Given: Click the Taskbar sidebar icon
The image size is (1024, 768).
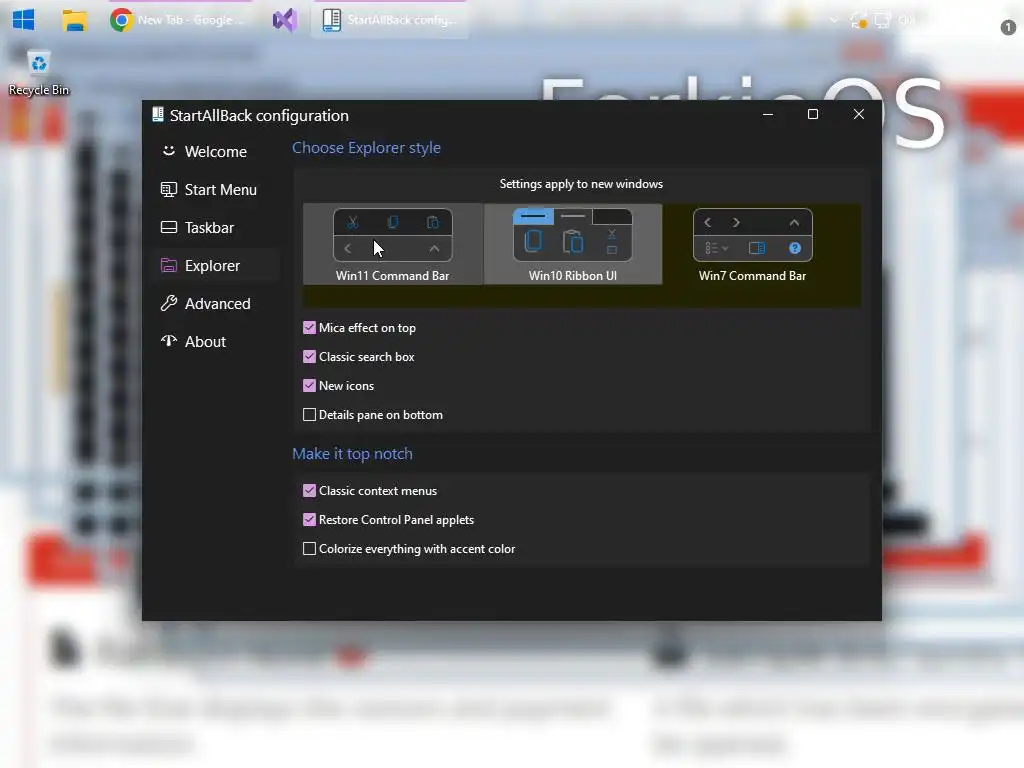Looking at the screenshot, I should [168, 227].
